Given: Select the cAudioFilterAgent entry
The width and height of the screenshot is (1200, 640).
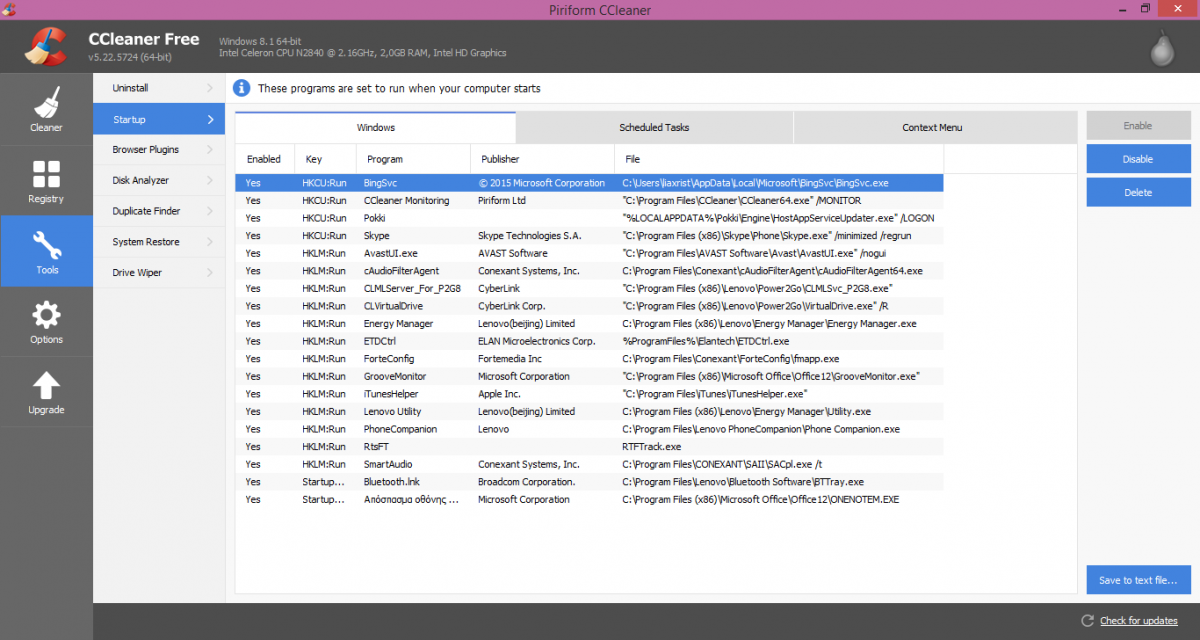Looking at the screenshot, I should point(589,271).
